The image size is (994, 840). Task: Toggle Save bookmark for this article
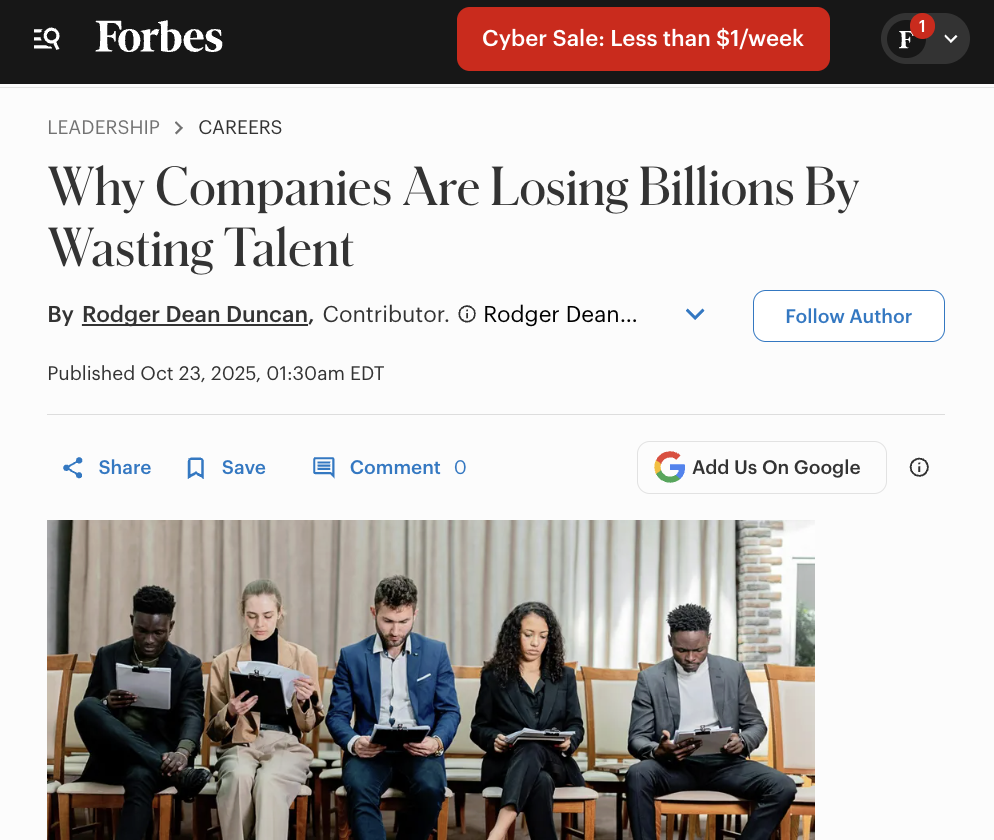(195, 467)
